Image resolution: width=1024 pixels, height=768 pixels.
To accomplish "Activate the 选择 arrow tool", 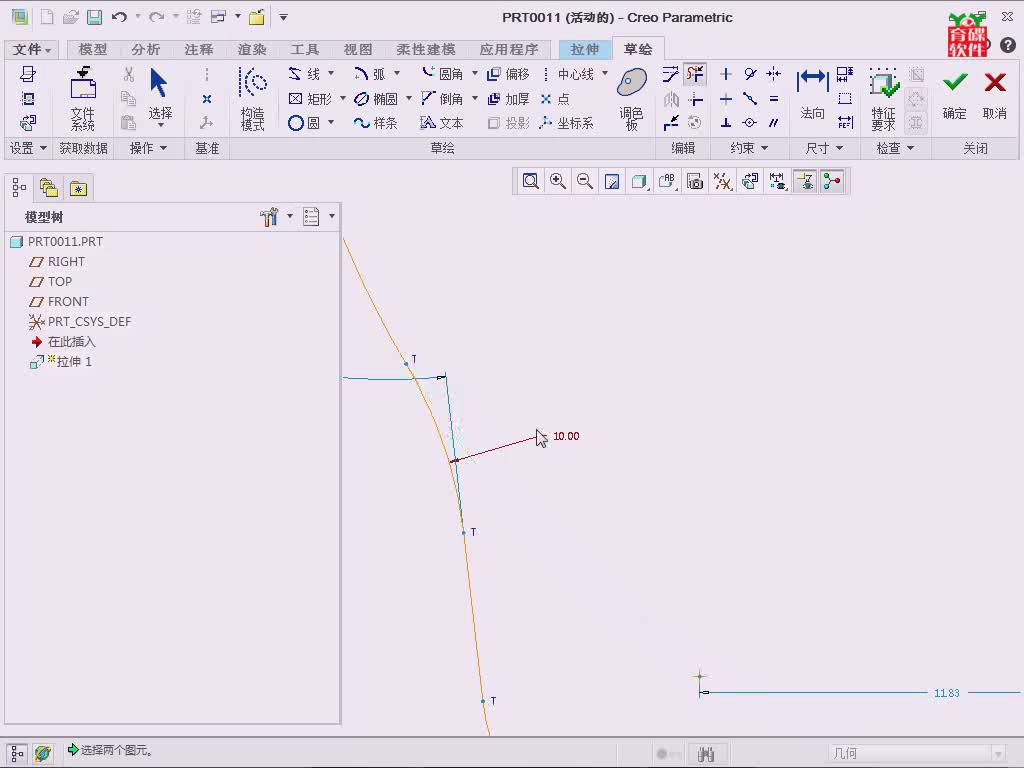I will coord(160,96).
